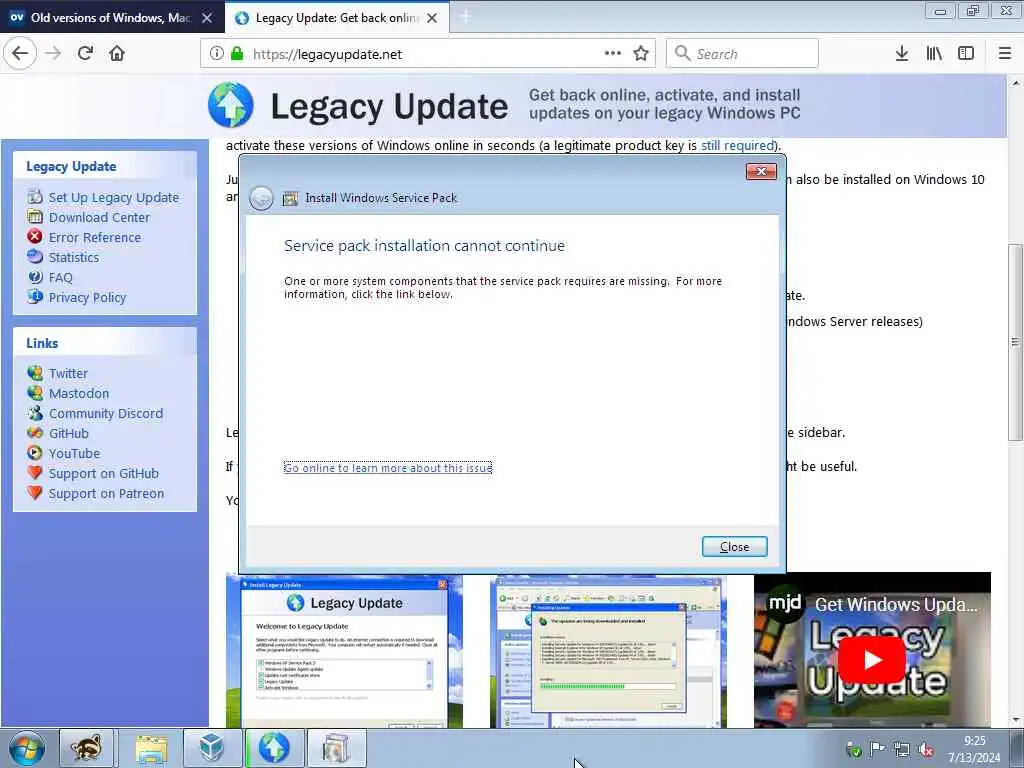
Task: Open the FAQ sidebar link
Action: (61, 278)
